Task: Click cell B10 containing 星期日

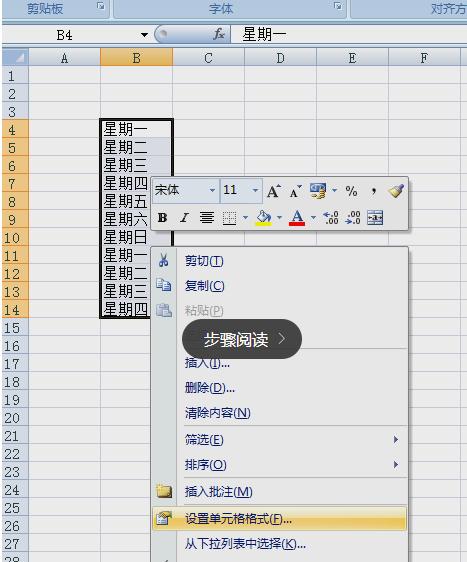Action: 125,237
